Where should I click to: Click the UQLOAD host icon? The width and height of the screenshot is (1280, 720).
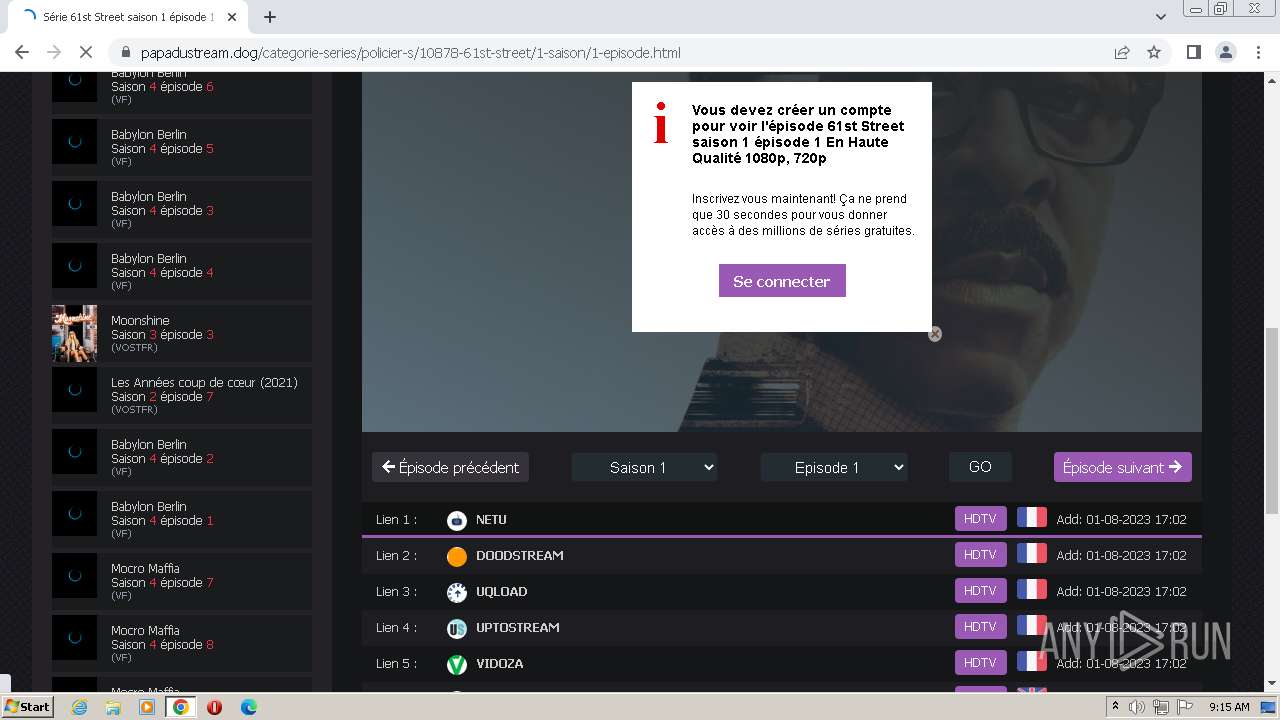tap(456, 592)
